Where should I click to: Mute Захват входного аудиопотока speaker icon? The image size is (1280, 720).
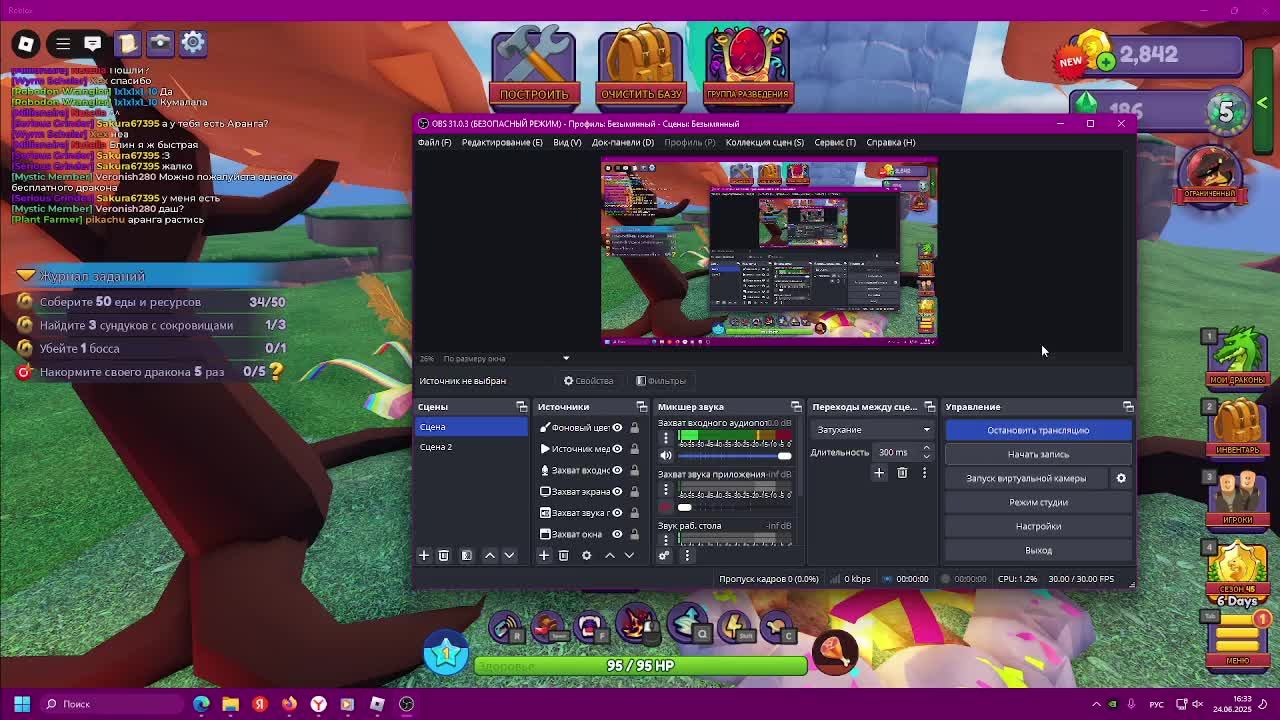[x=666, y=456]
